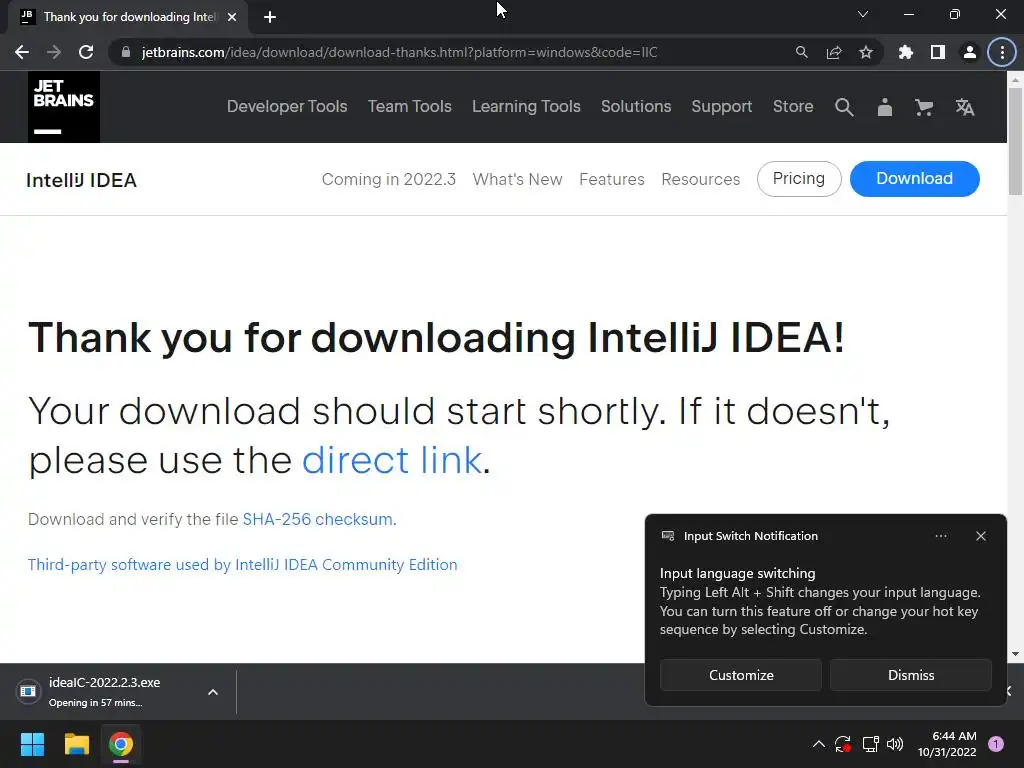
Task: Click the IntelliJ IDEA product title
Action: tap(82, 180)
